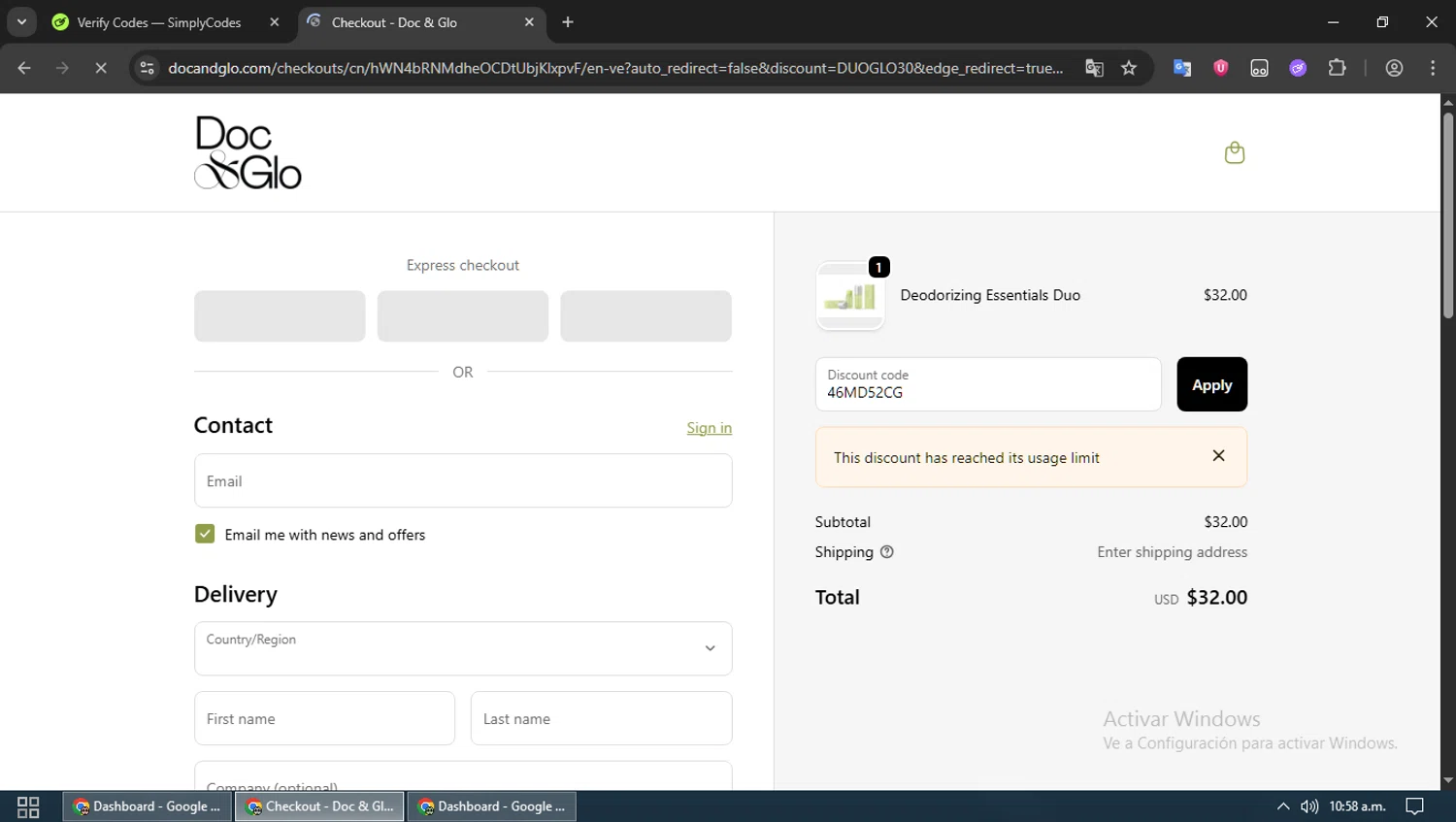Image resolution: width=1456 pixels, height=822 pixels.
Task: Stop page loading in browser toolbar
Action: [101, 68]
